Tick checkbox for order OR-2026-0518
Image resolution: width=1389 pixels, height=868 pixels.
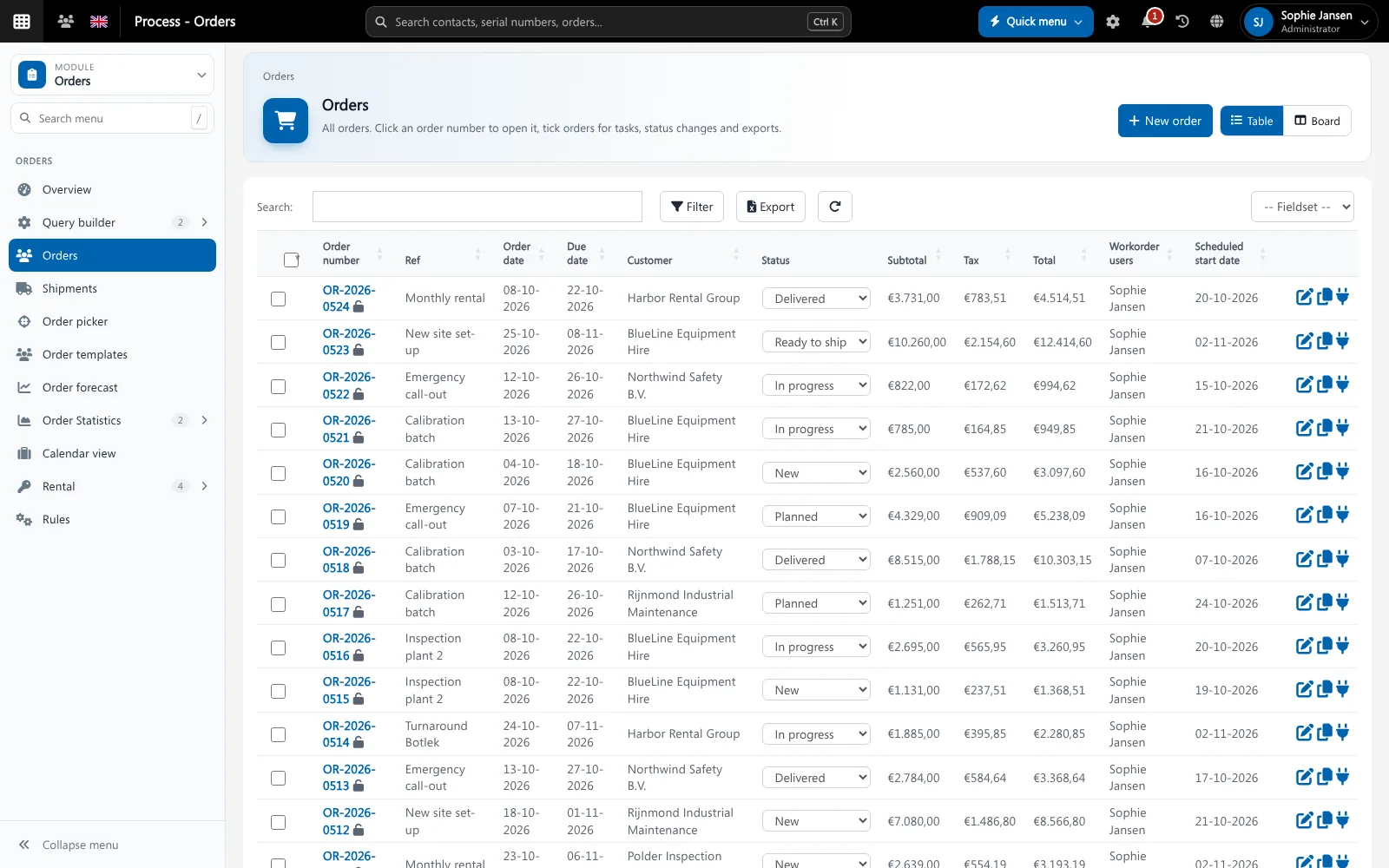[278, 560]
